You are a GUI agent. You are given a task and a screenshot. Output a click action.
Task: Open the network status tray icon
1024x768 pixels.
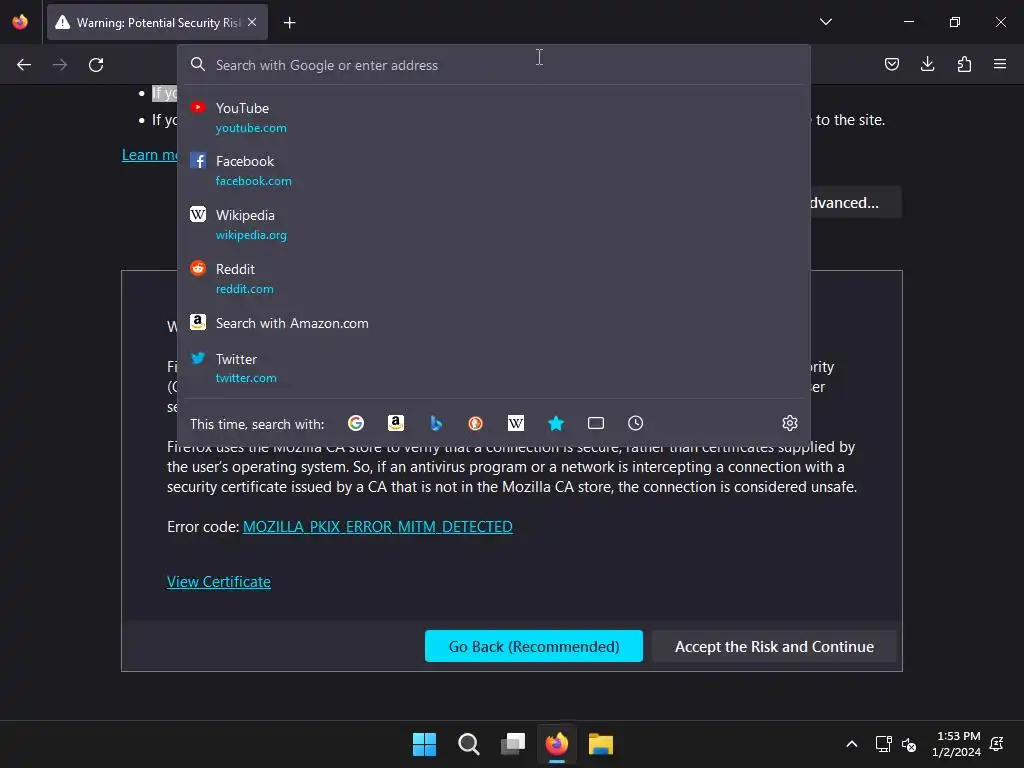coord(883,744)
